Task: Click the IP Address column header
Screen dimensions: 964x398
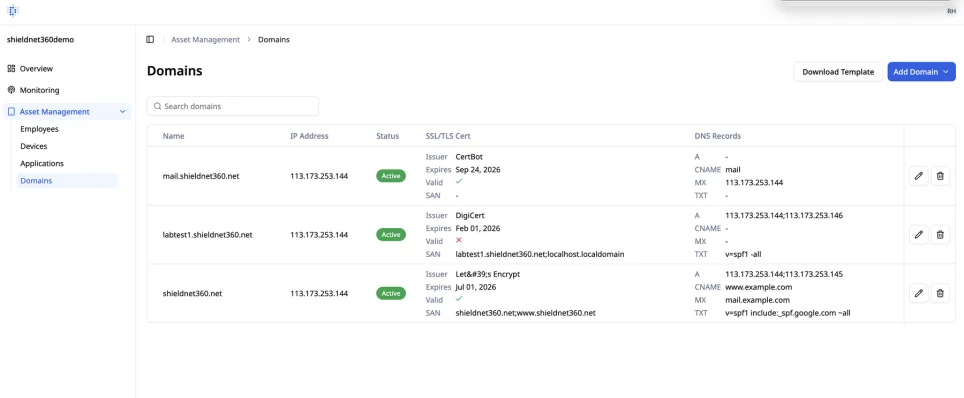Action: (309, 136)
